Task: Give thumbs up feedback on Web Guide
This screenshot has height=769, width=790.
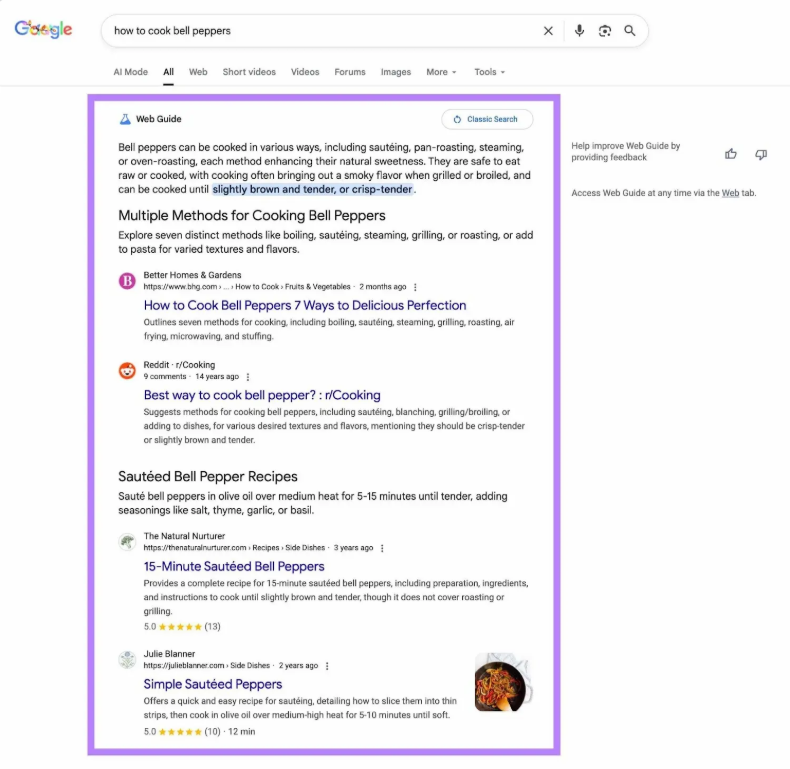Action: click(731, 154)
